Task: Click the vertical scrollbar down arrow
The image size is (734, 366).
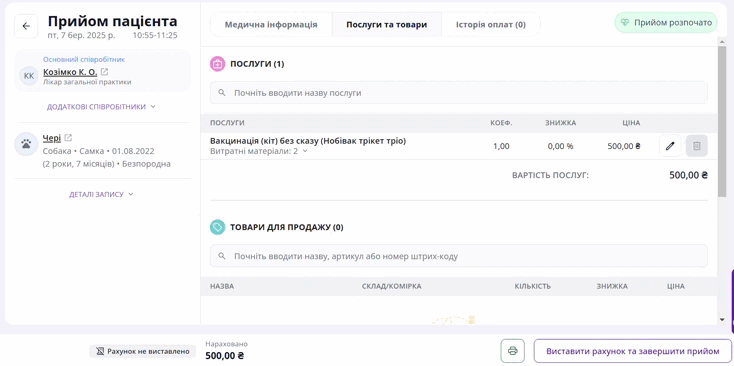Action: [x=722, y=320]
